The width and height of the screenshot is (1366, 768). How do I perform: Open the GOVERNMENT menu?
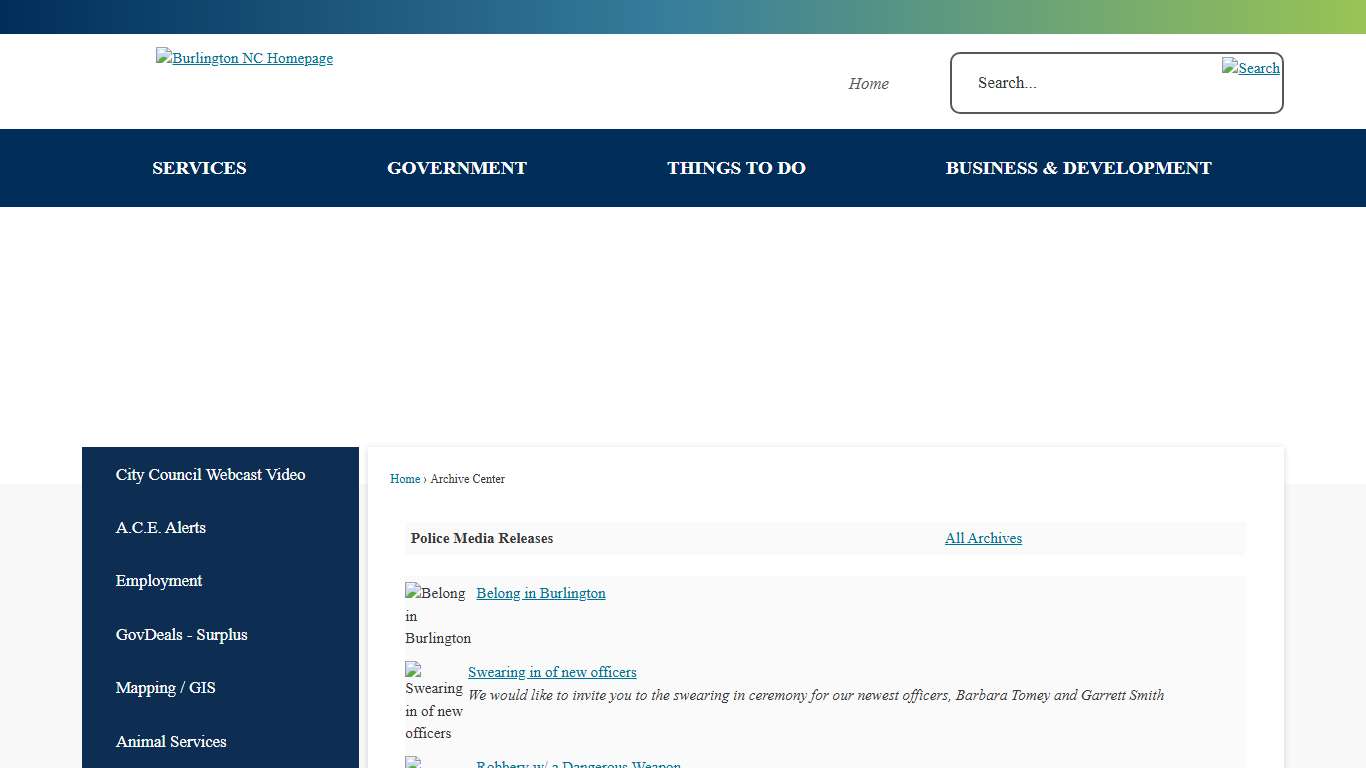456,168
